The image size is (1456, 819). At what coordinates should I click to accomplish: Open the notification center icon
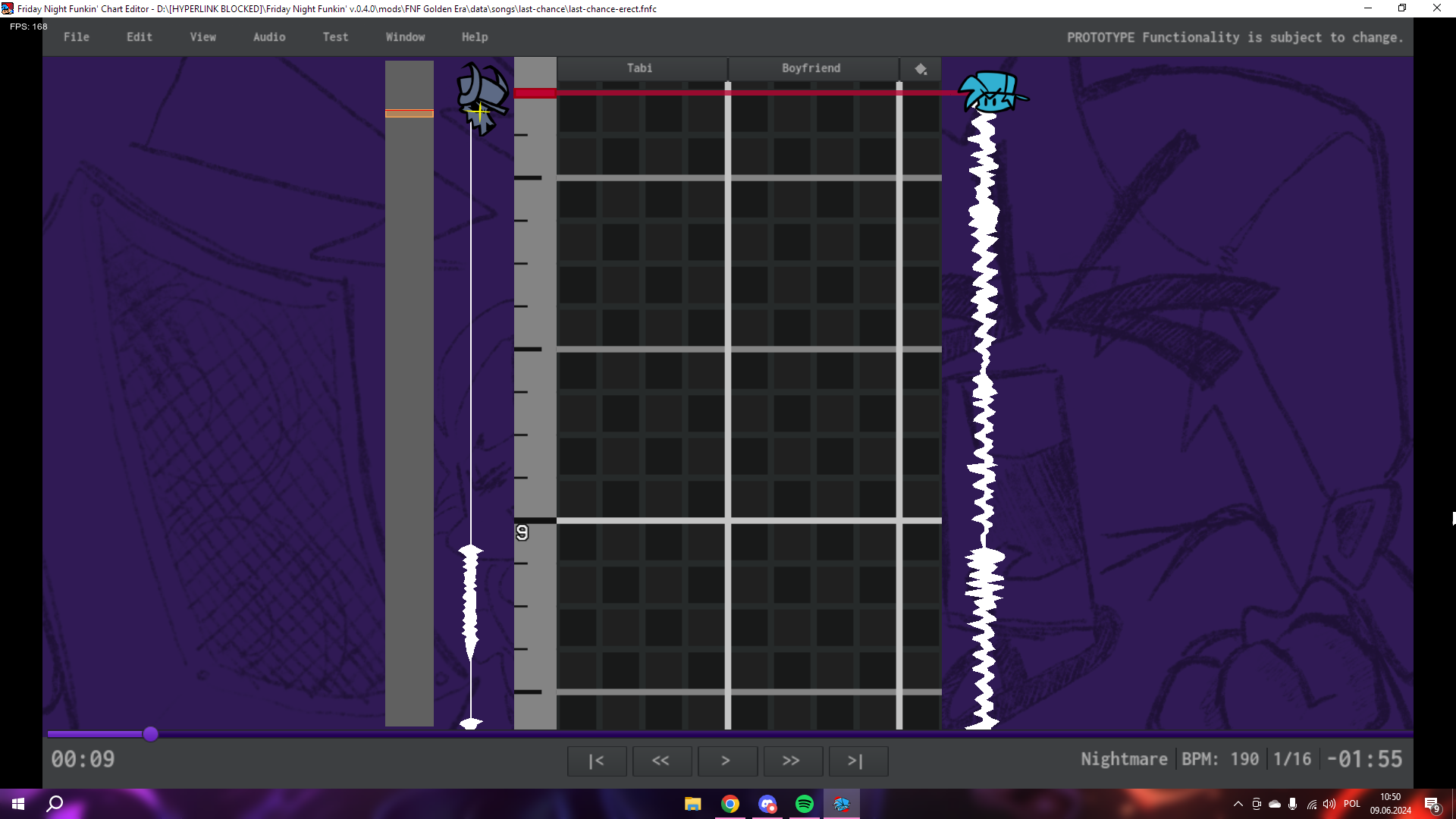pyautogui.click(x=1432, y=805)
